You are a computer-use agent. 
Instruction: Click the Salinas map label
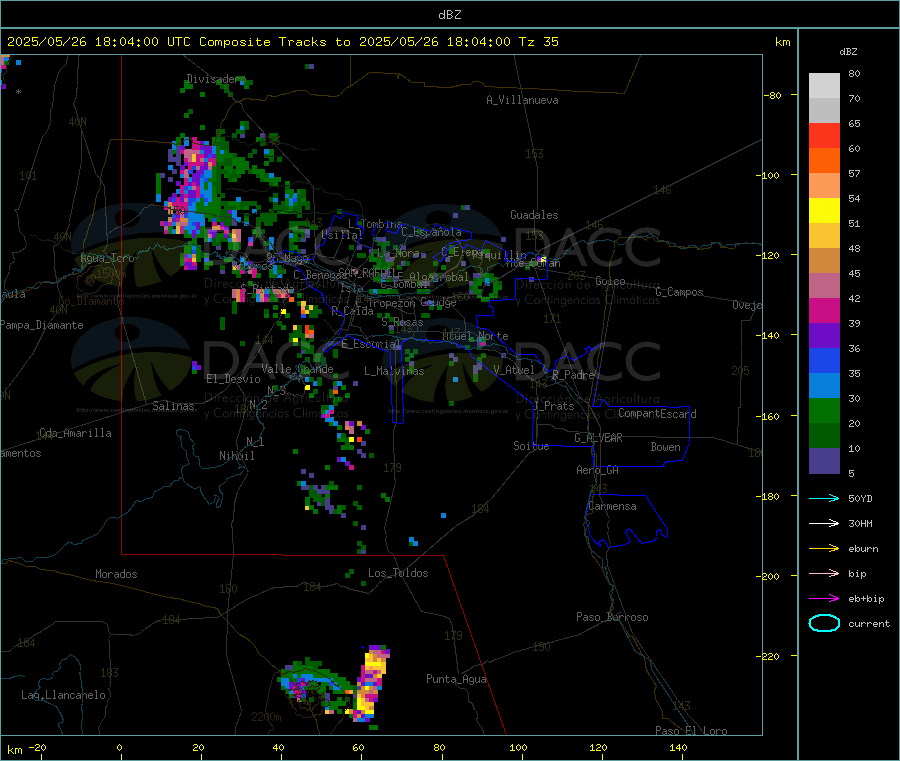point(173,406)
